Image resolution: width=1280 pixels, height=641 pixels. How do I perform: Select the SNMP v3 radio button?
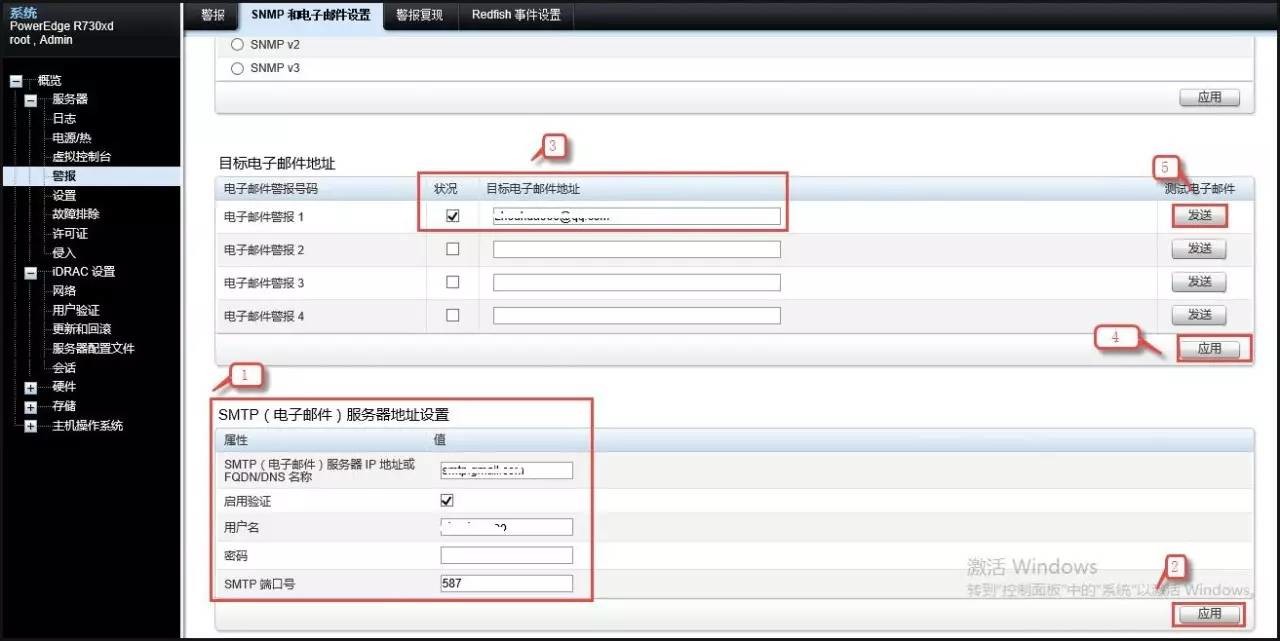(x=237, y=69)
